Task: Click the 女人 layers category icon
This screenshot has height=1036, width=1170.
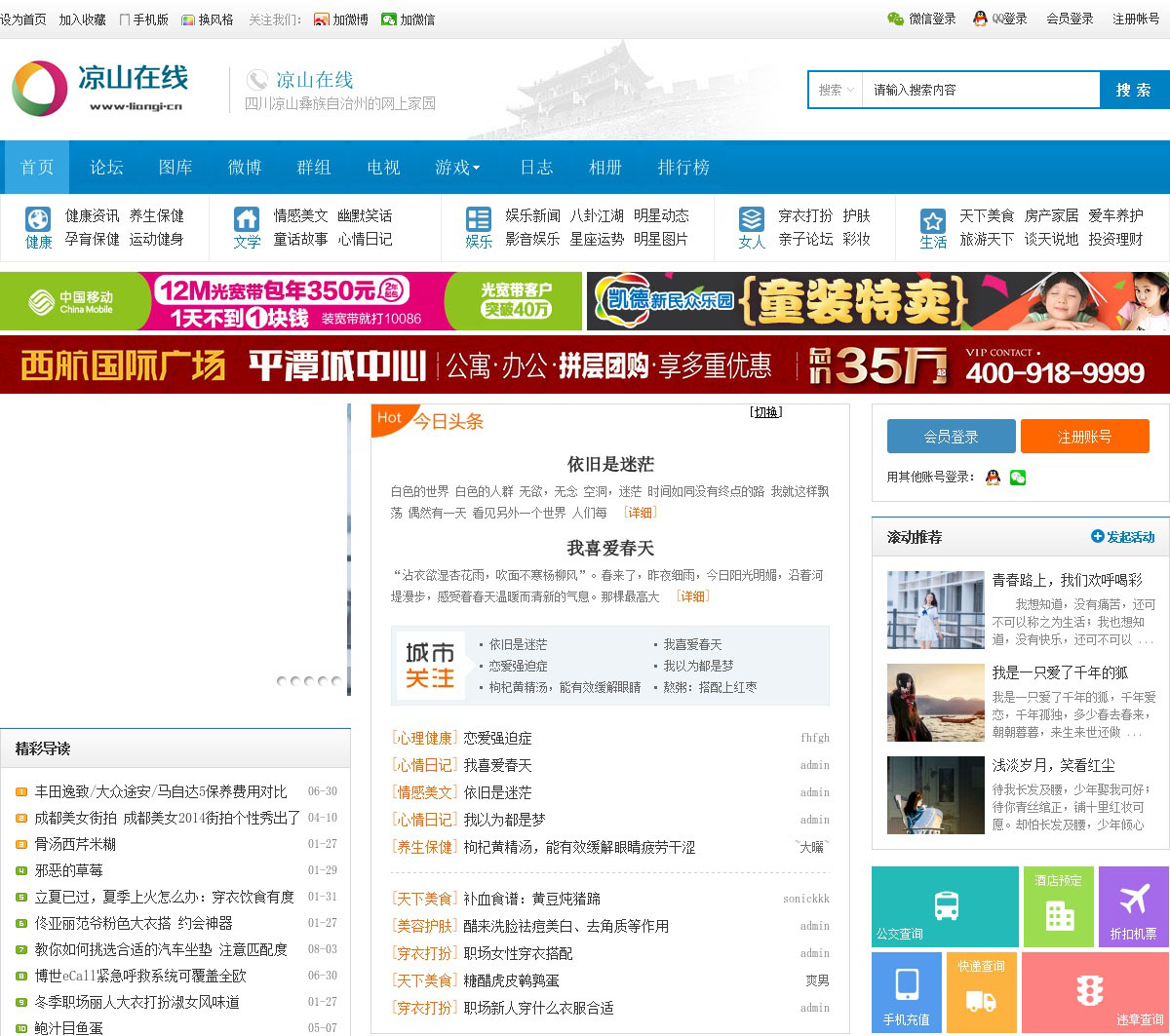Action: click(x=752, y=218)
